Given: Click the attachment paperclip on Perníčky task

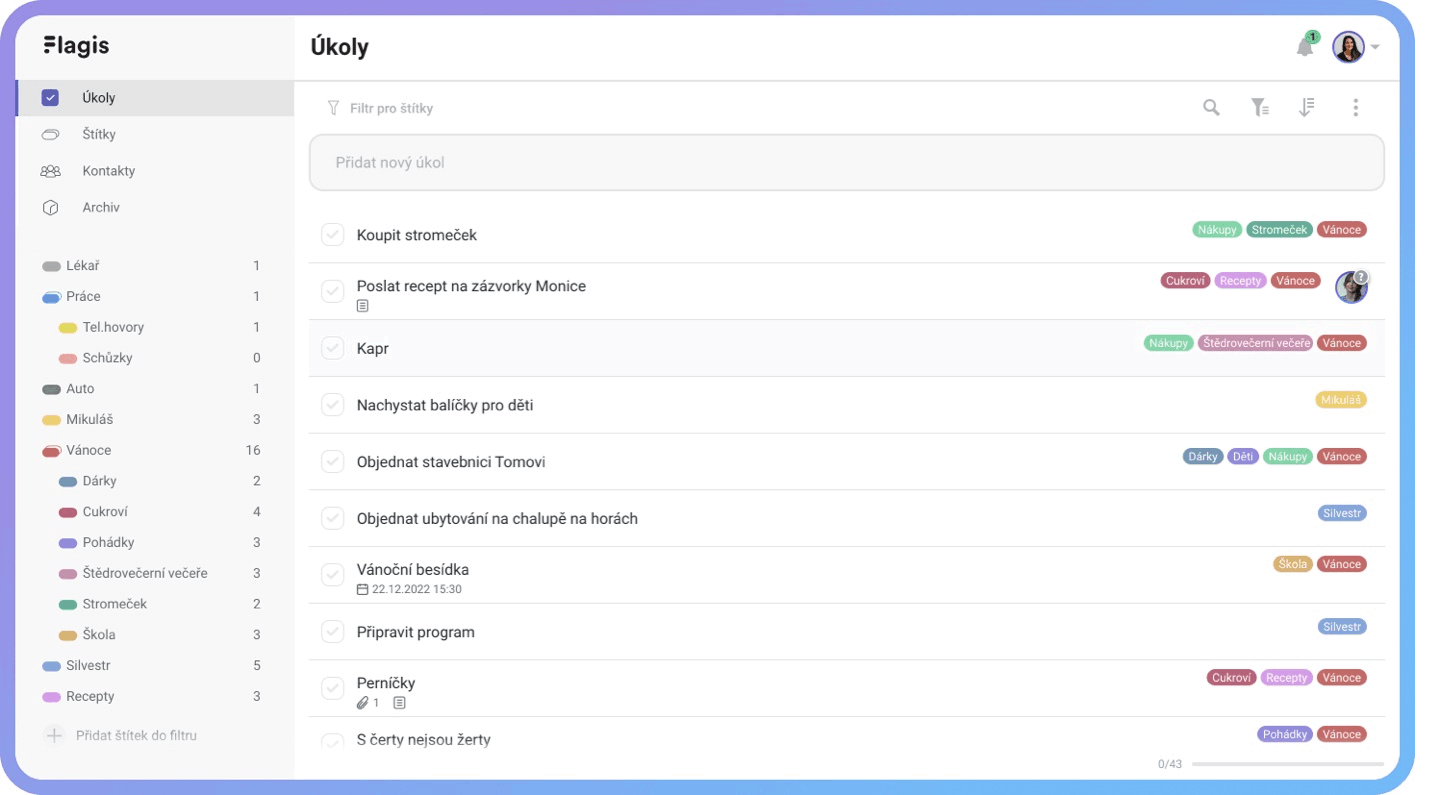Looking at the screenshot, I should [363, 703].
